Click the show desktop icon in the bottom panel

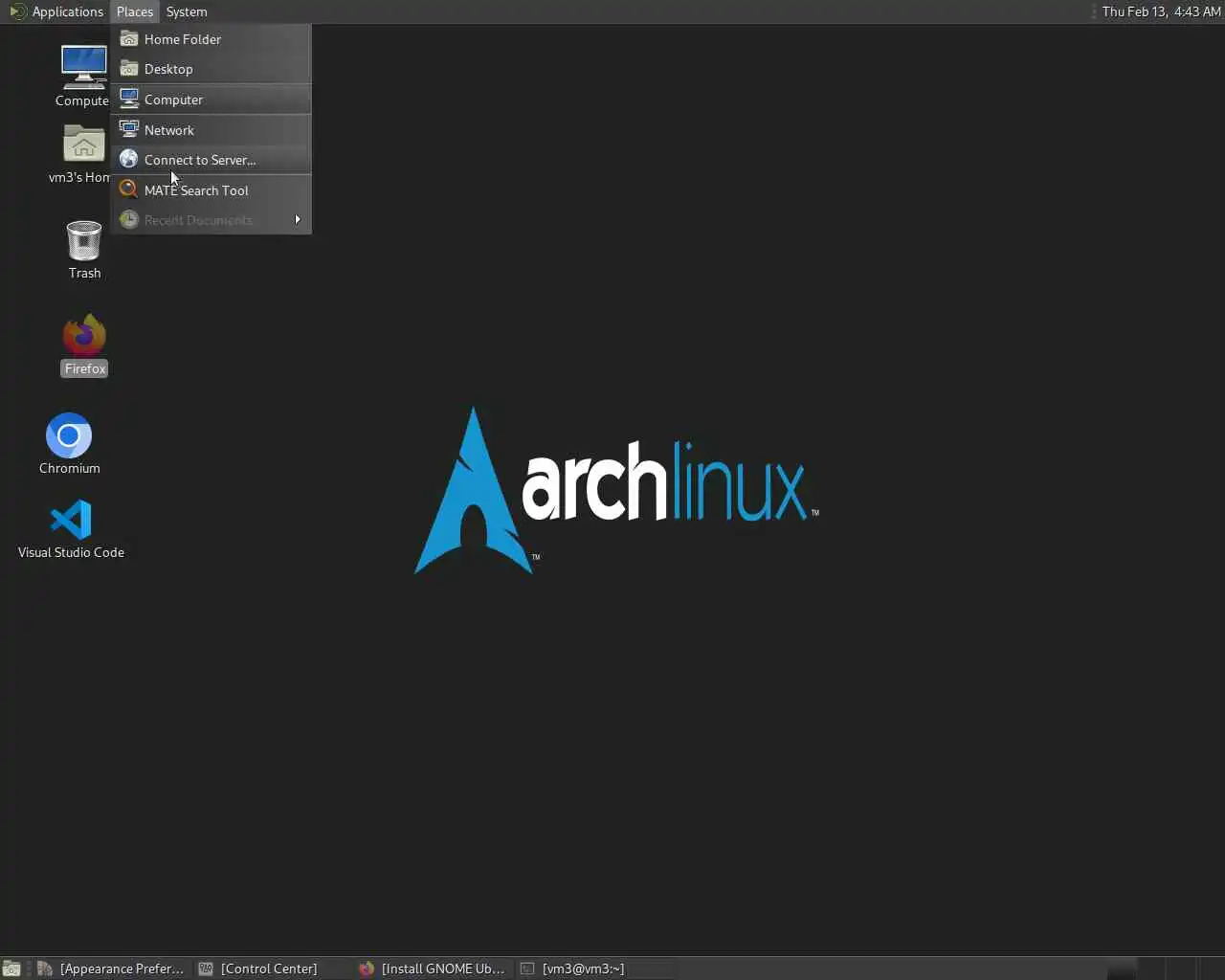click(11, 969)
